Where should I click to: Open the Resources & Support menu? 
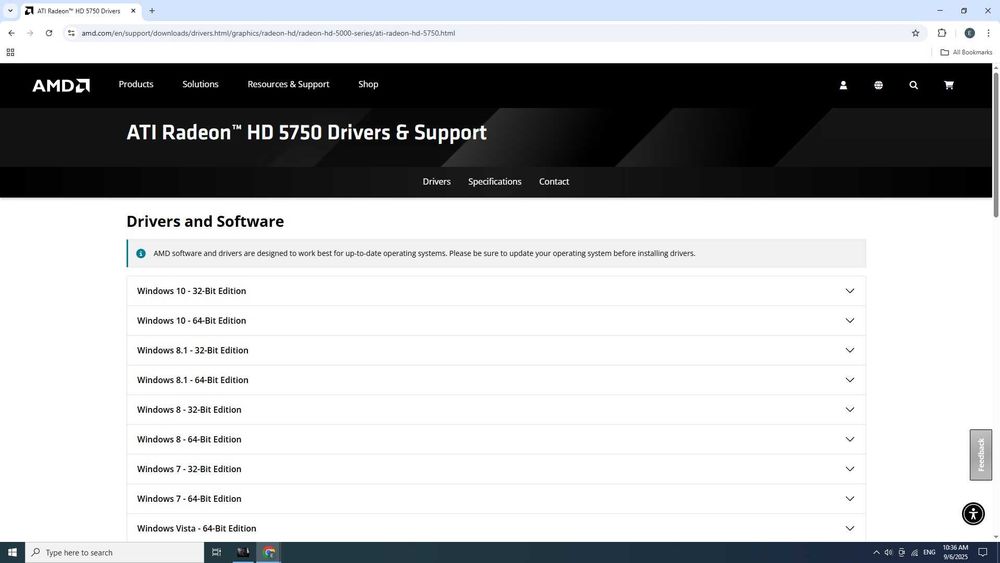[x=288, y=84]
